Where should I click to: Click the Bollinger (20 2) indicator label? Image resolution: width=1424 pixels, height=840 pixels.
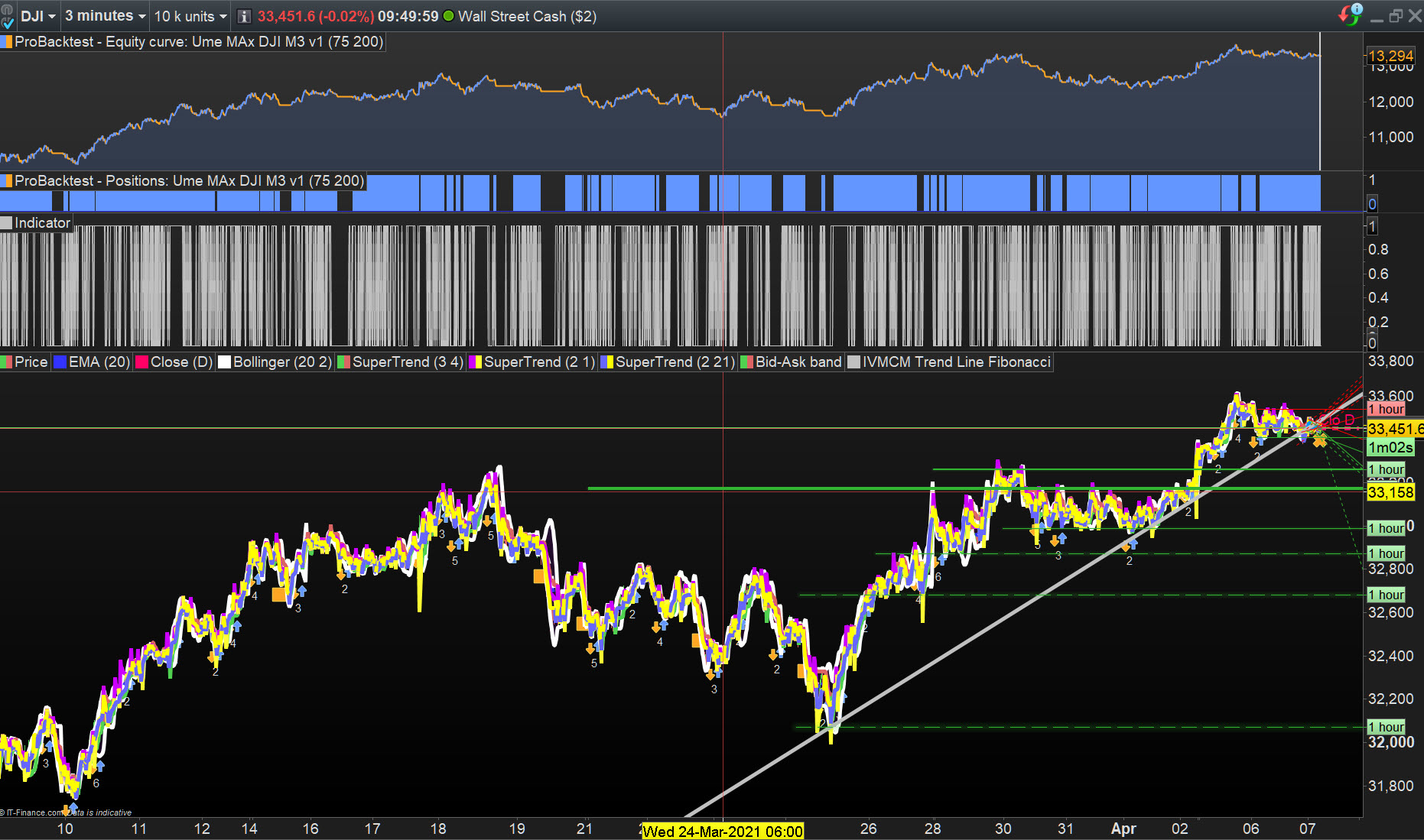(x=282, y=362)
